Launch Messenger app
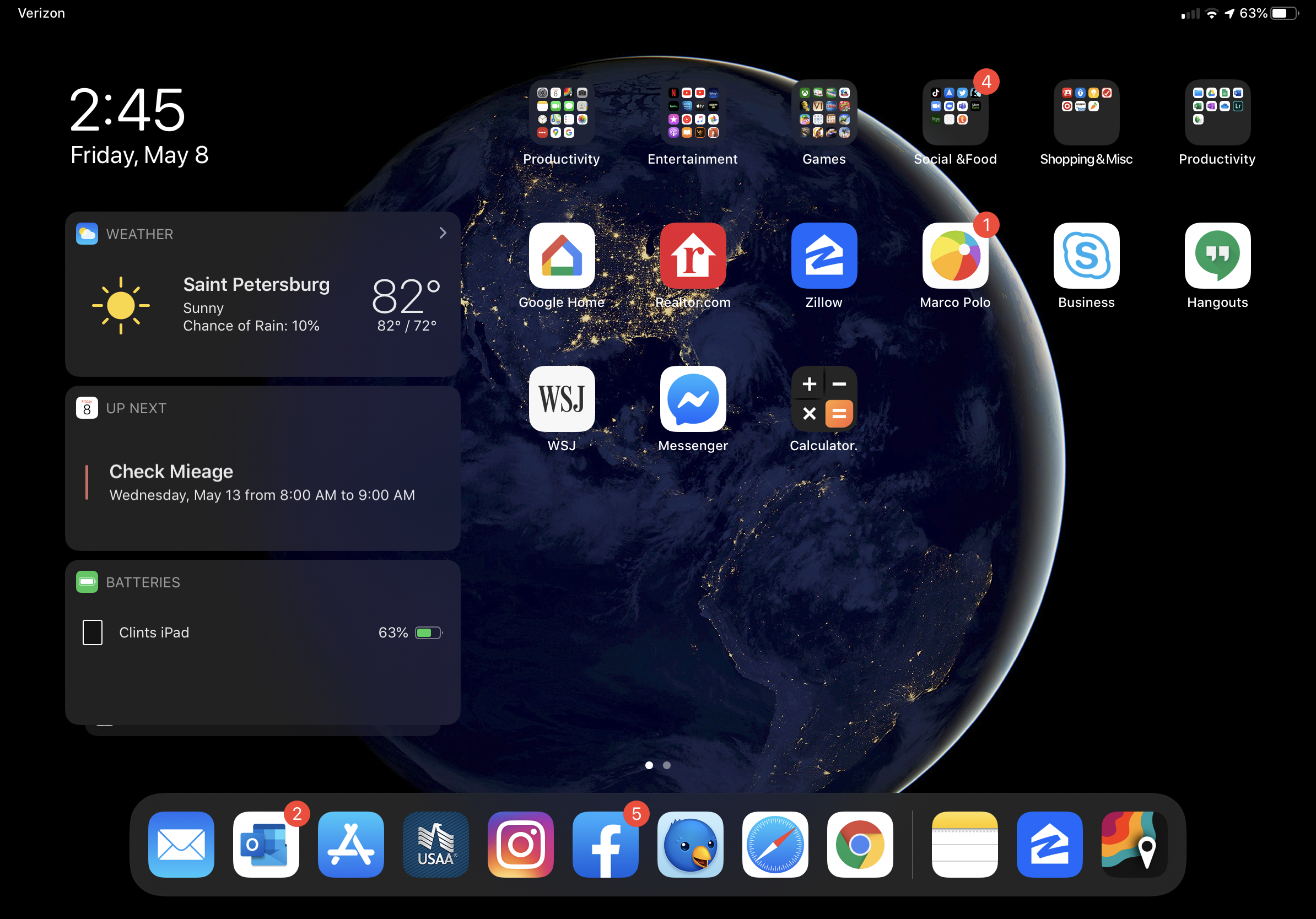 (692, 399)
